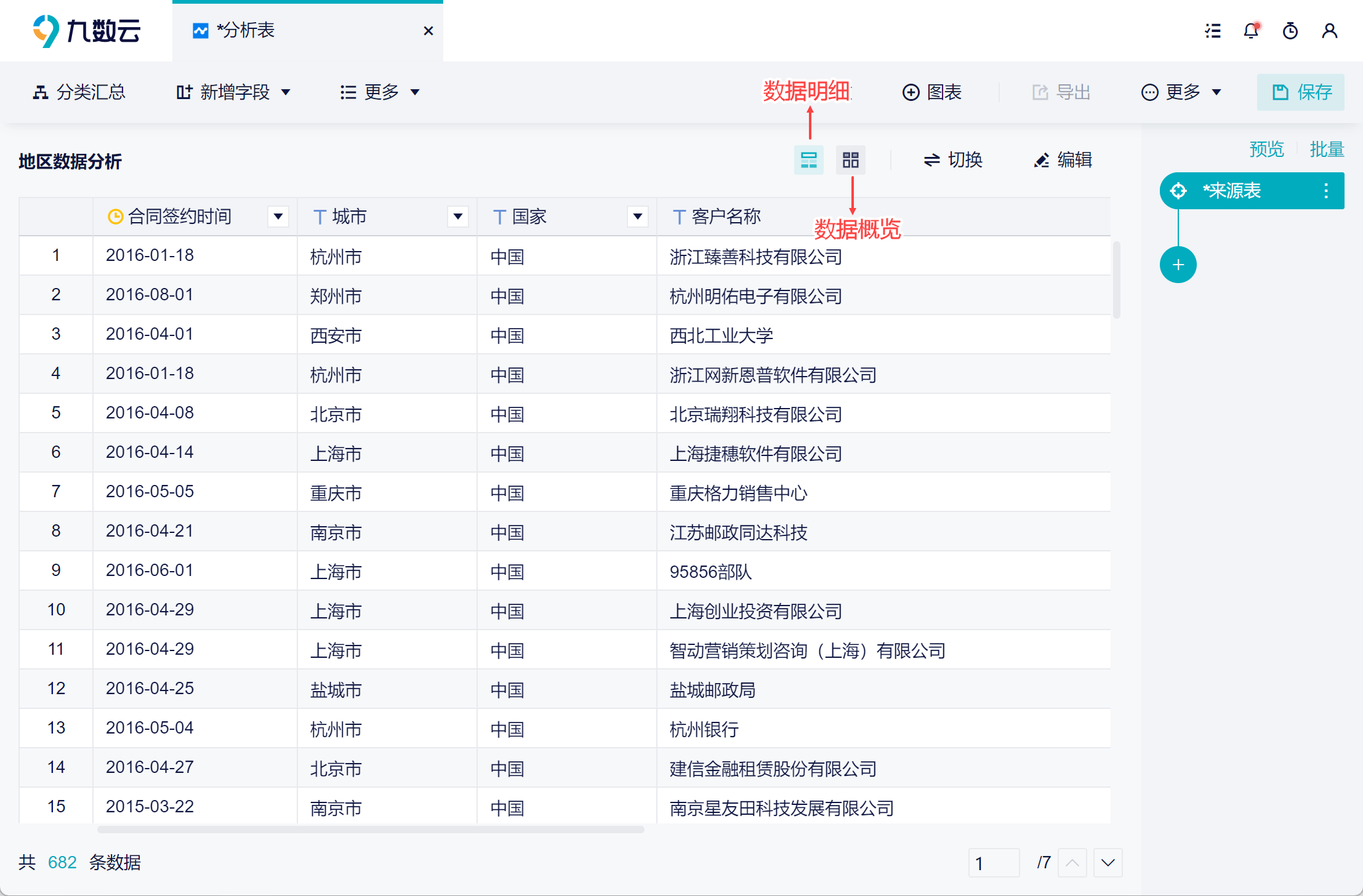Expand the 城市 column filter arrow

click(x=458, y=217)
